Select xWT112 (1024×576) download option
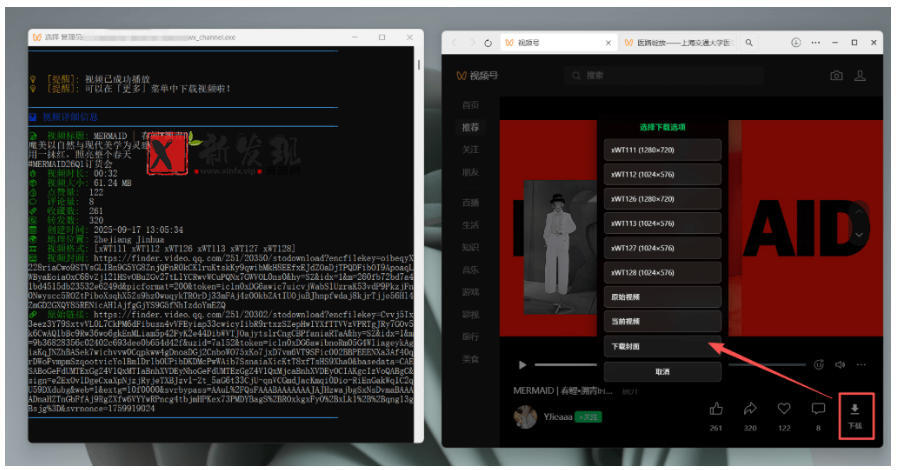Image resolution: width=899 pixels, height=470 pixels. (x=662, y=174)
